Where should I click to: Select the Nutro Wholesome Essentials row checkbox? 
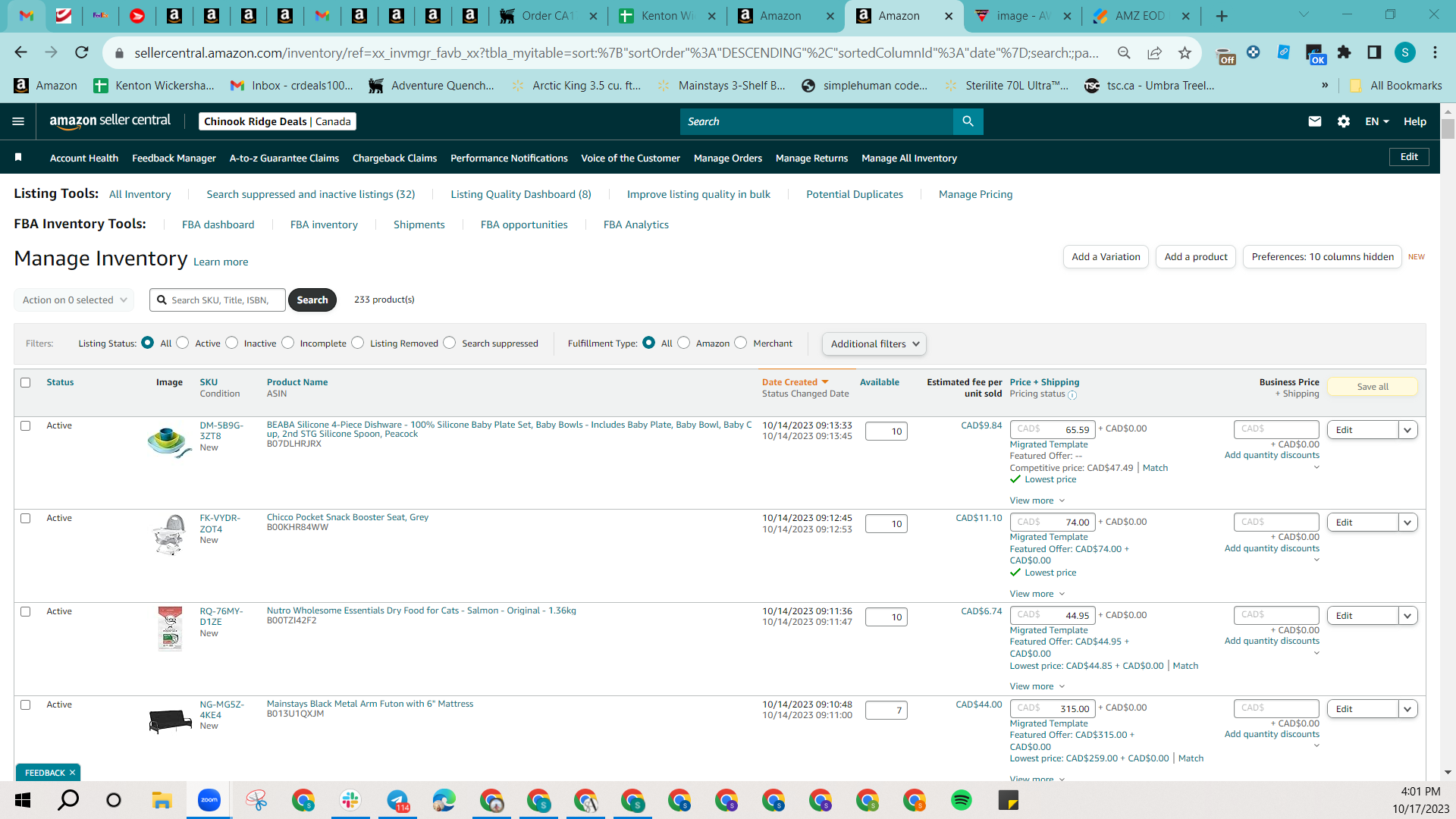click(x=26, y=611)
